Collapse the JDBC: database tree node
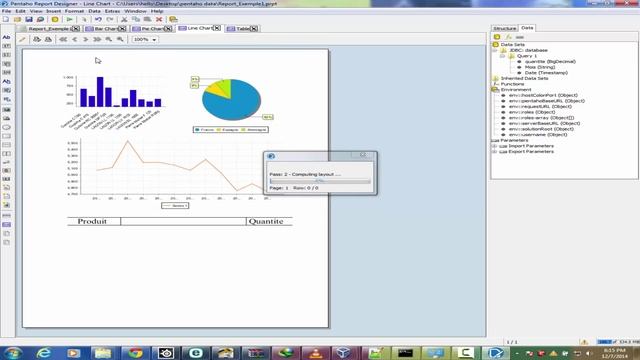 (x=495, y=50)
